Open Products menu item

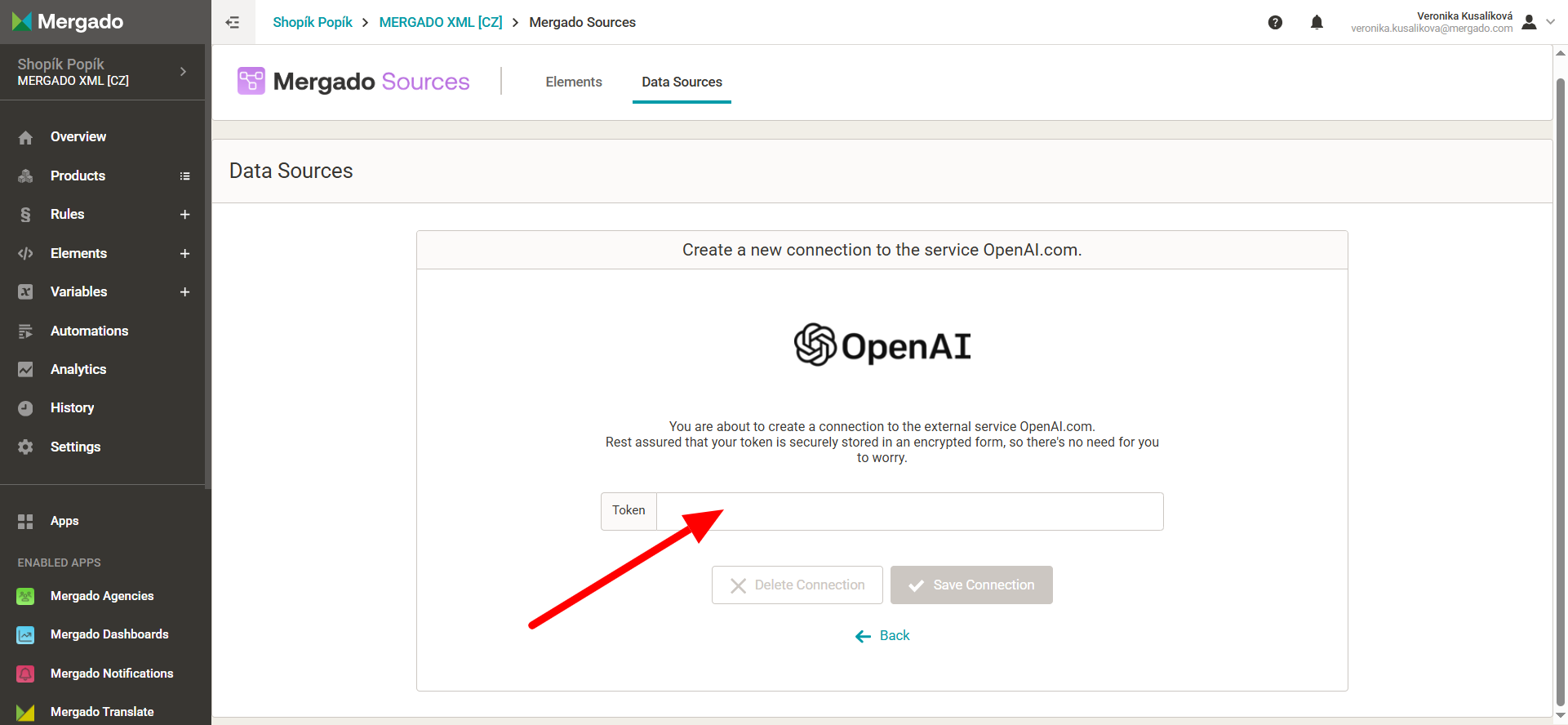click(x=78, y=176)
